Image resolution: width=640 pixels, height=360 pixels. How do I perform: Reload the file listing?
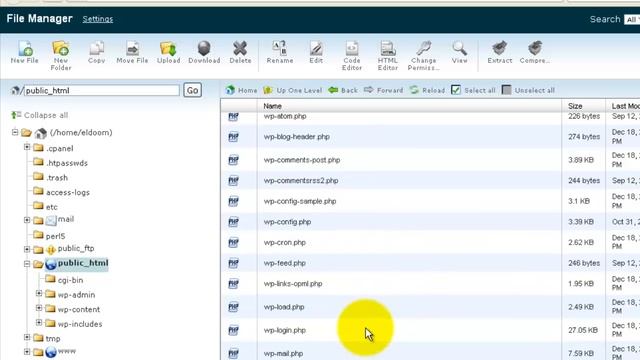427,90
